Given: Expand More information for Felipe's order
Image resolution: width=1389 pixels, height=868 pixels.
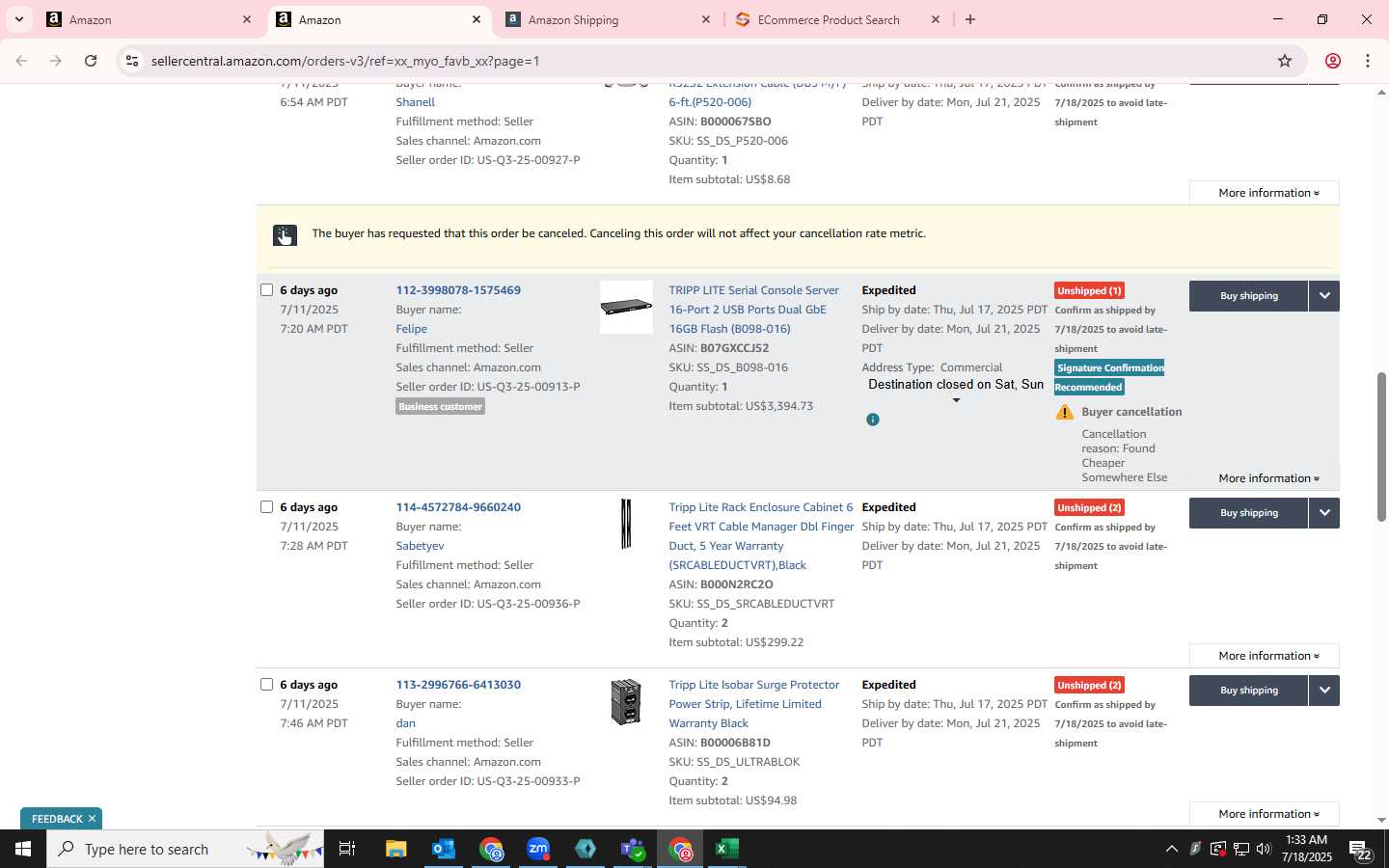Looking at the screenshot, I should click(1265, 478).
